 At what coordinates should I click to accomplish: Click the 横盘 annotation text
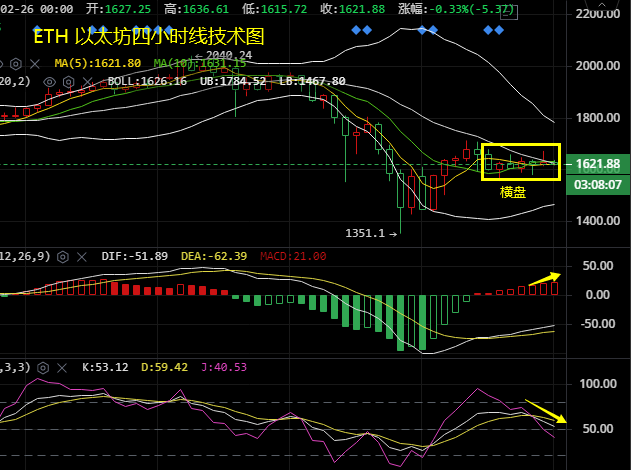(513, 191)
